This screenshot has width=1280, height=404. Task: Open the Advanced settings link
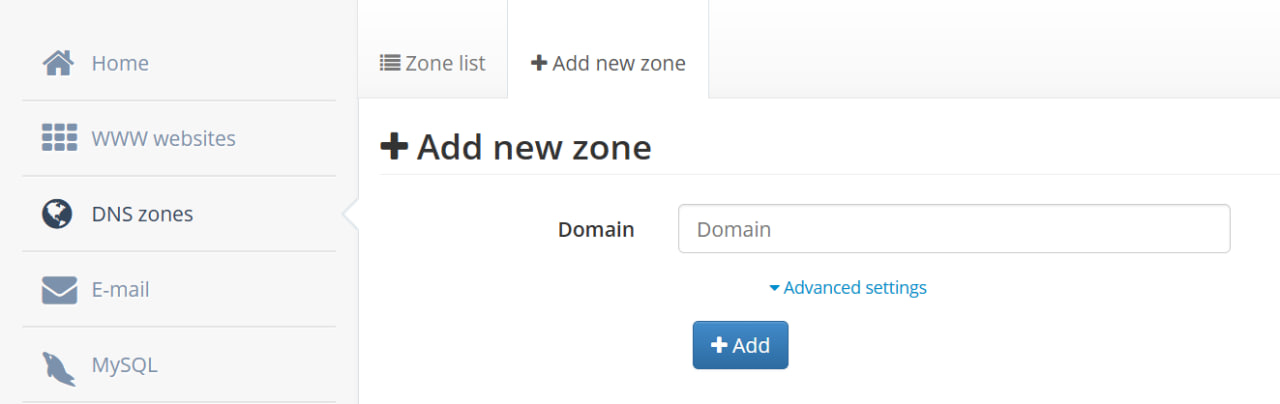point(855,288)
